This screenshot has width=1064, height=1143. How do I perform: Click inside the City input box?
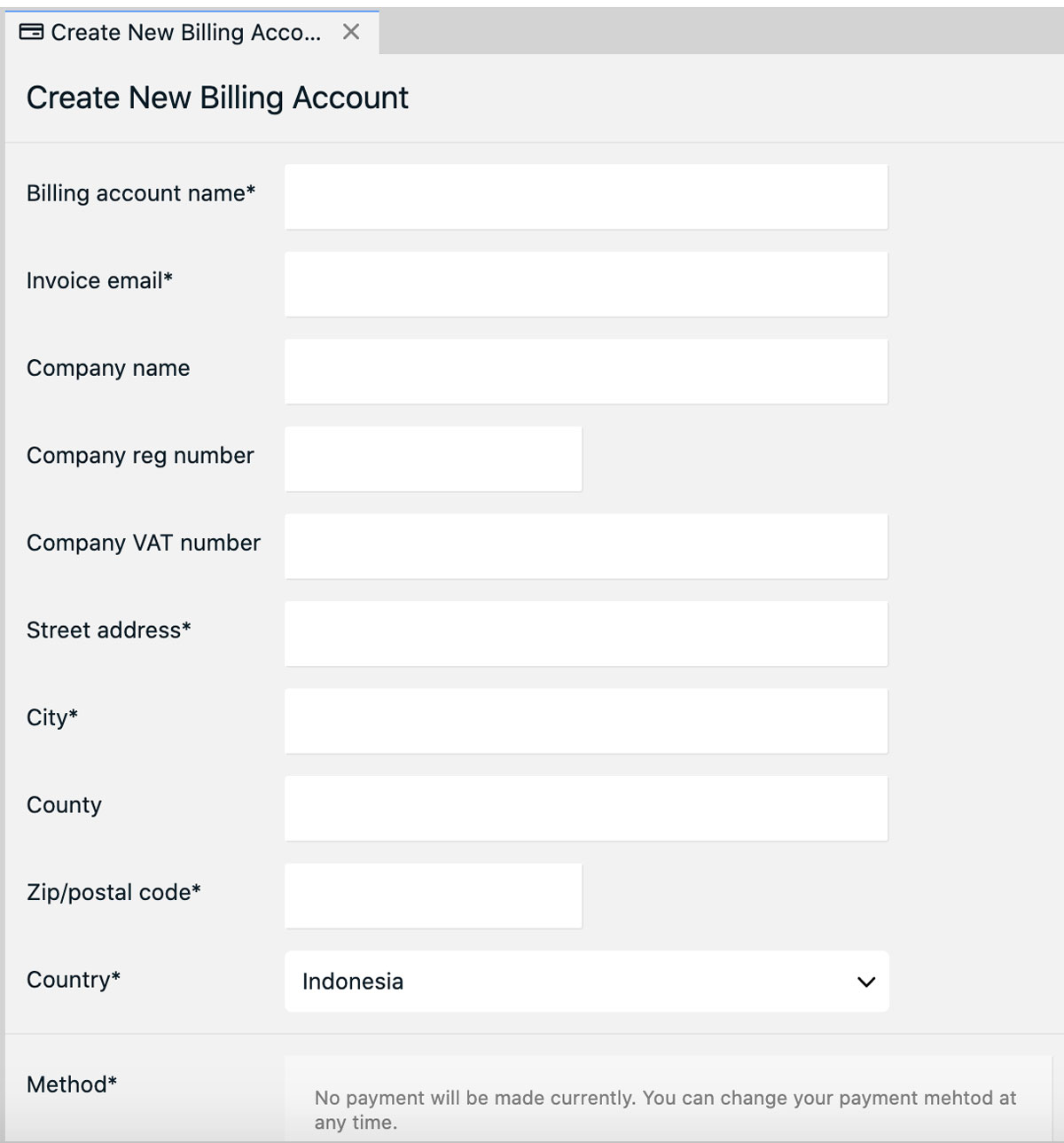[585, 720]
